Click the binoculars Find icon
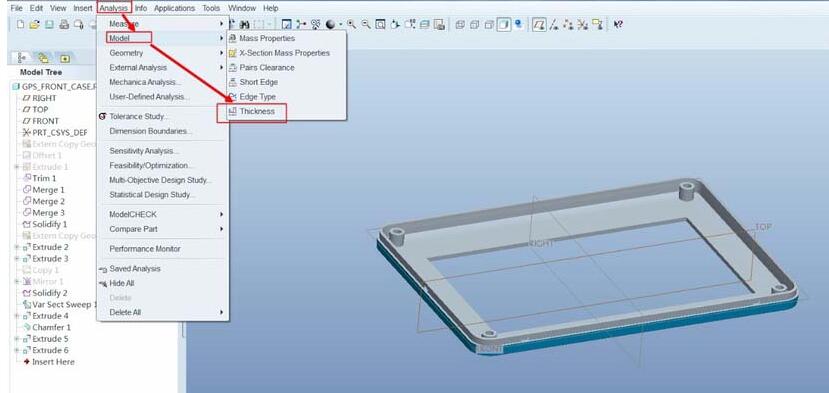Image resolution: width=829 pixels, height=393 pixels. point(244,24)
